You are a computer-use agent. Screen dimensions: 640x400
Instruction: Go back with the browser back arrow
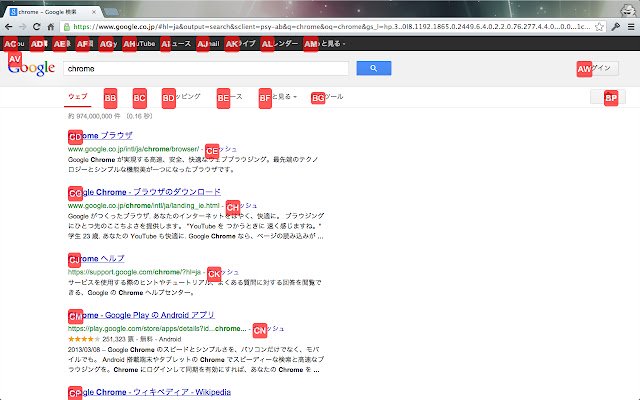pyautogui.click(x=9, y=27)
